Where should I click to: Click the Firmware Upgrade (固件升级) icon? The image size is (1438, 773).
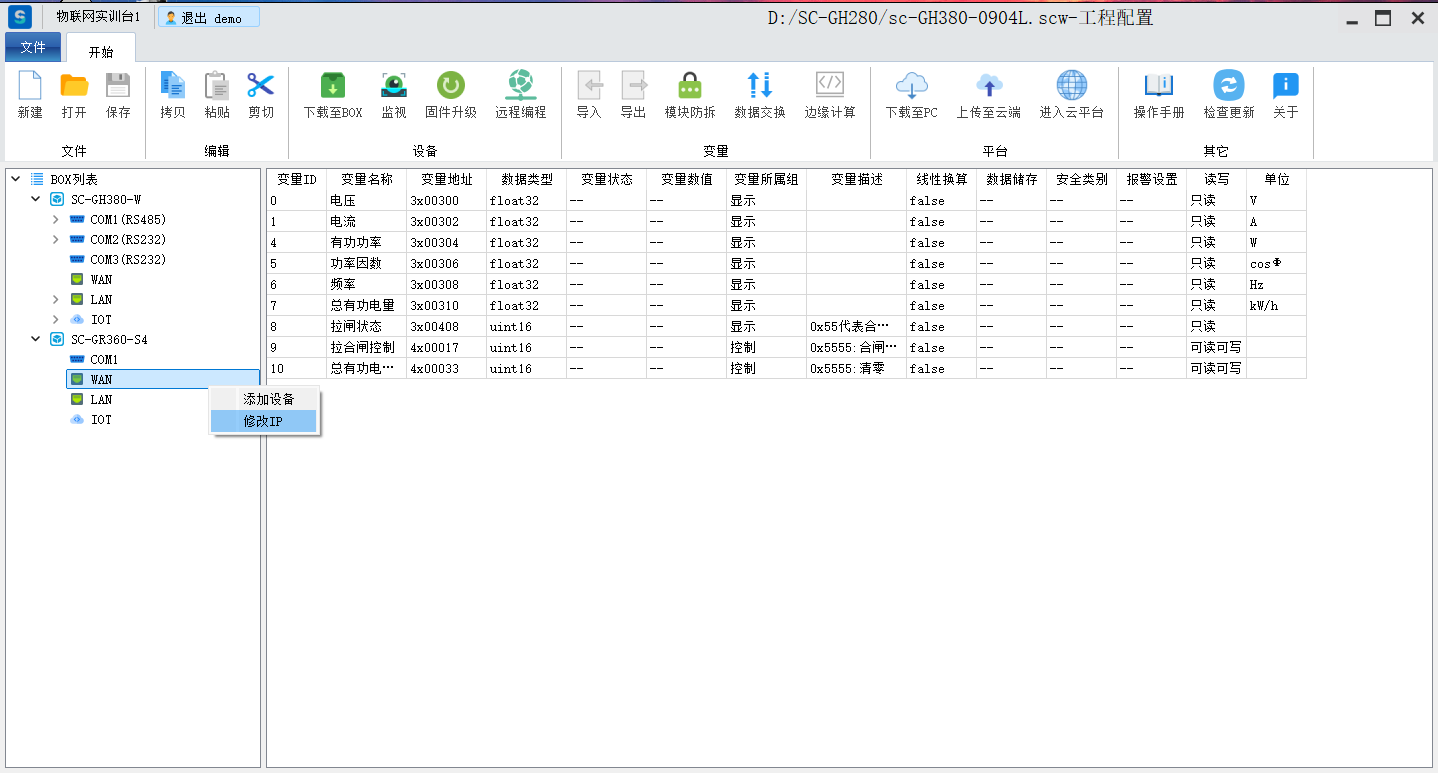pos(450,87)
